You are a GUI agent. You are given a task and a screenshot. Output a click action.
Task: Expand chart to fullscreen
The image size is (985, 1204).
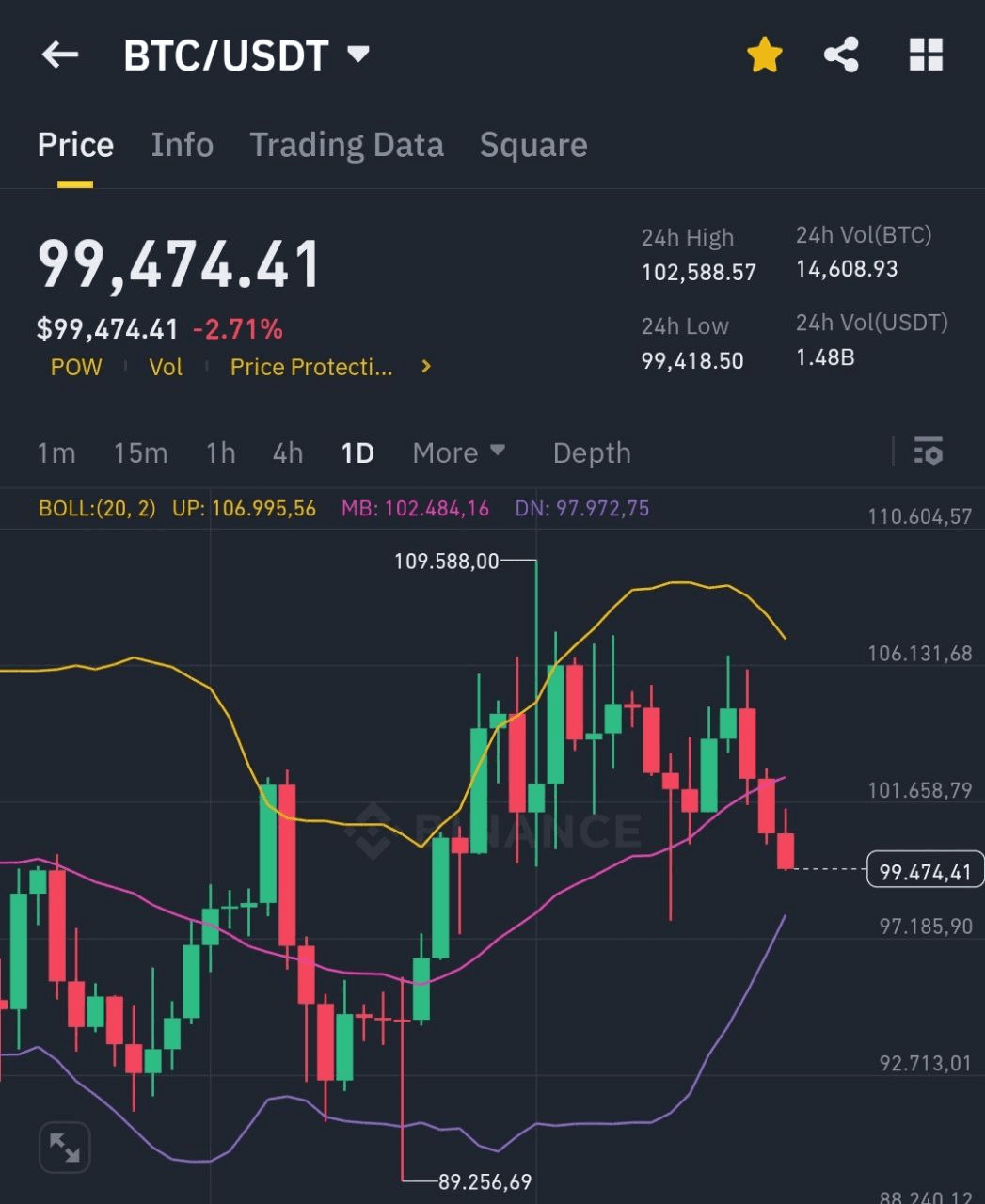click(64, 1147)
